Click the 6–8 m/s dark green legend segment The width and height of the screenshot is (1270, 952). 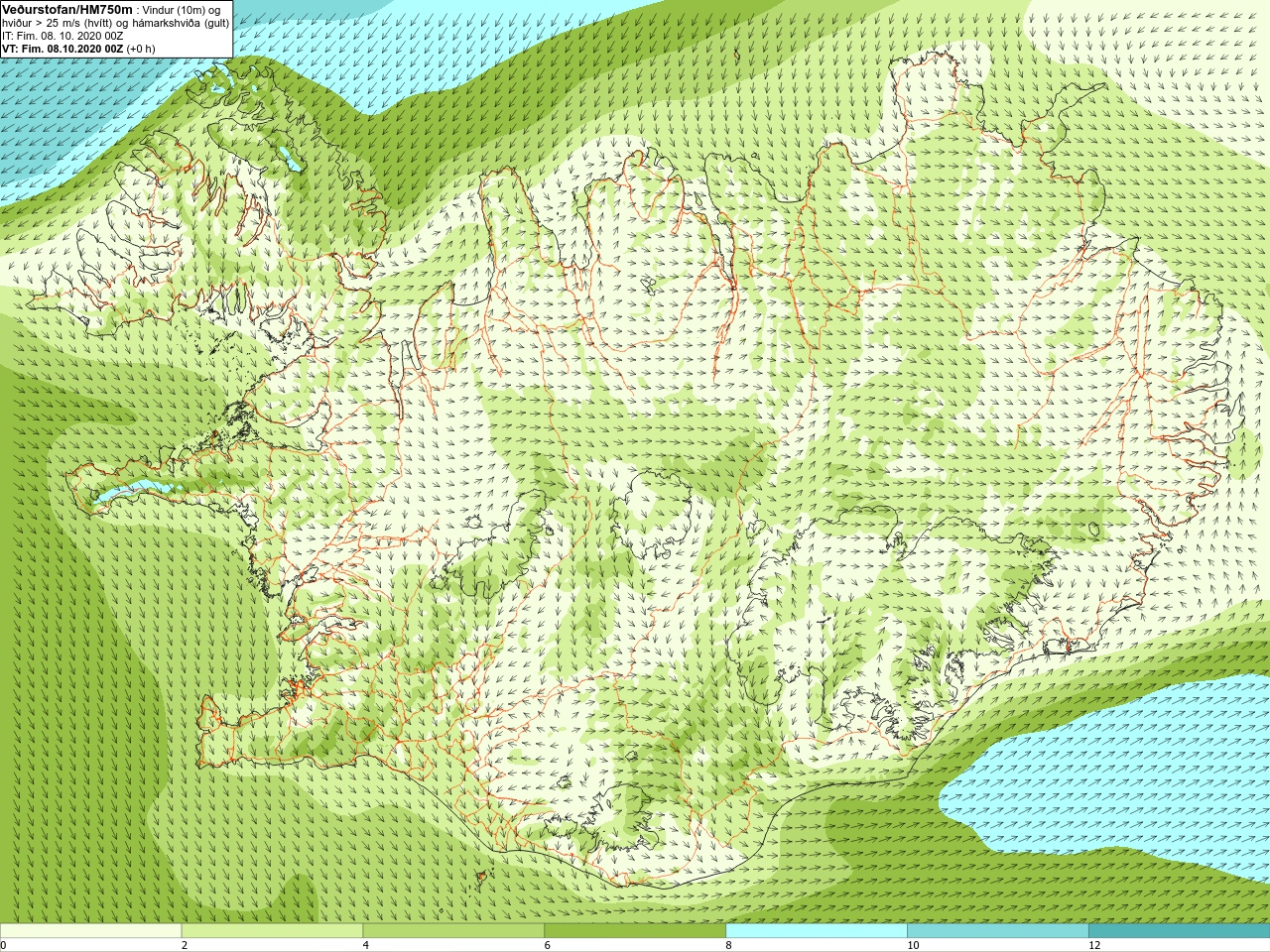pos(635,931)
